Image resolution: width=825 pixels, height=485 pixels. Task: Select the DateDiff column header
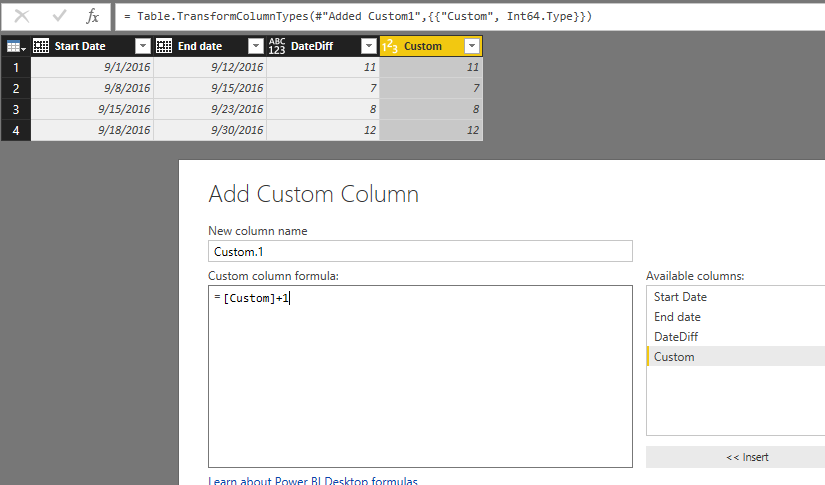[x=323, y=46]
